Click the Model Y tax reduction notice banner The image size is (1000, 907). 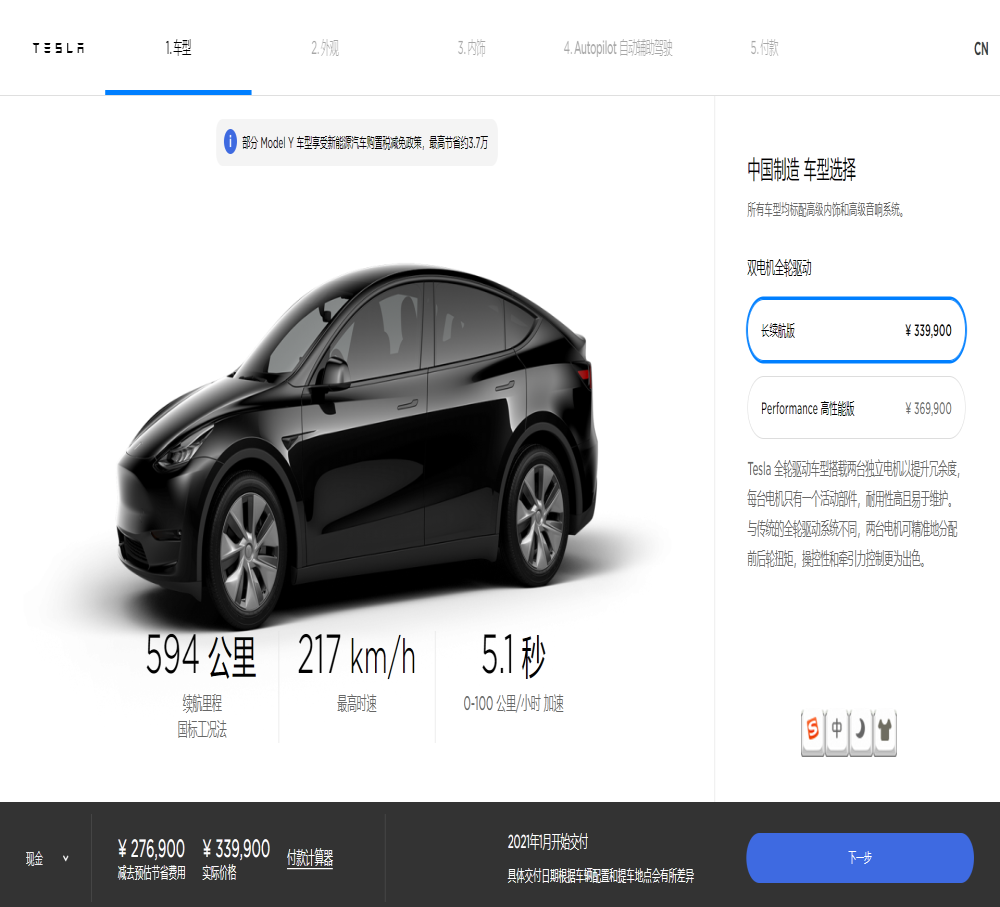coord(357,142)
